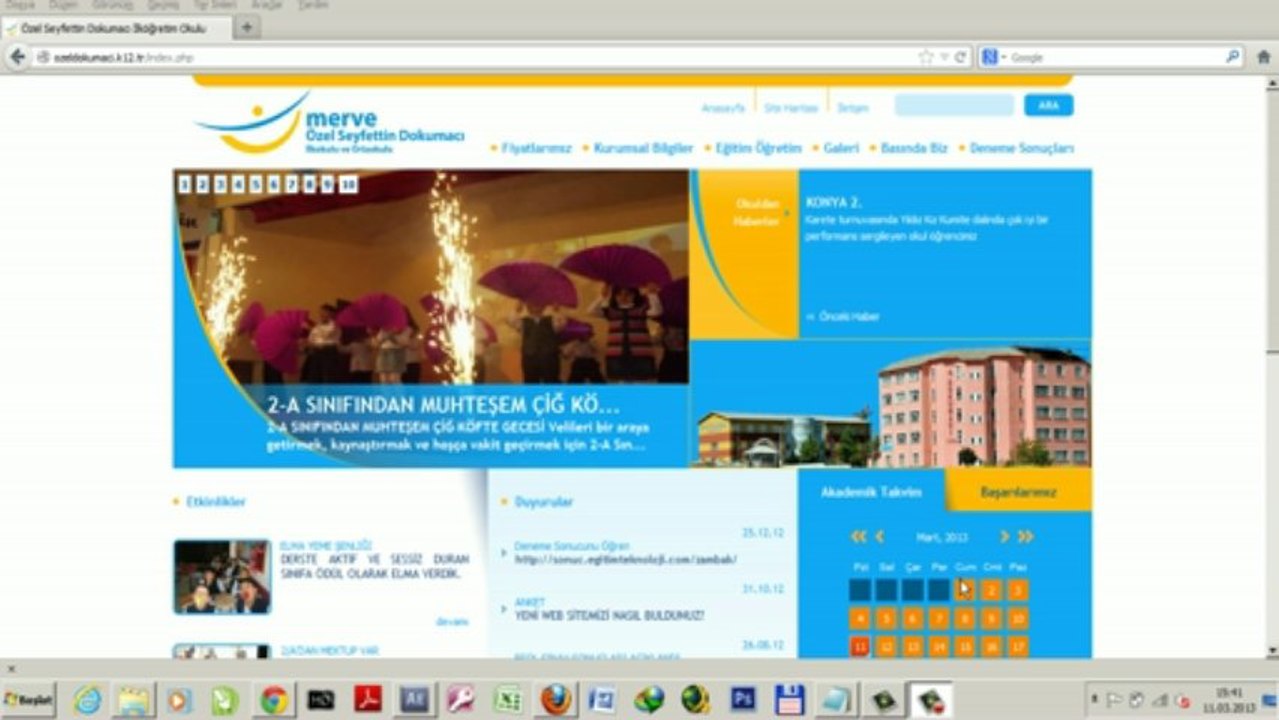
Task: Click the İletişim link at top
Action: [x=853, y=107]
